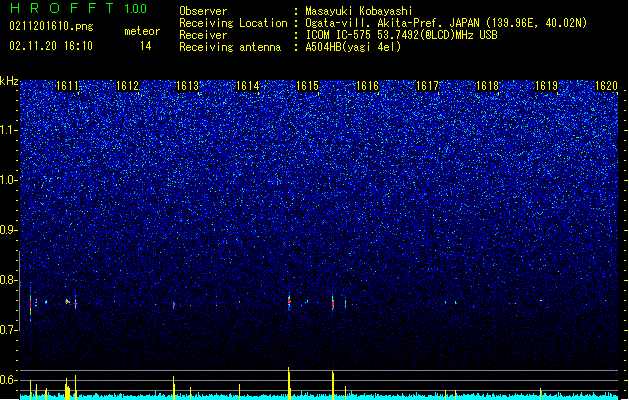Select the version number 1.0.0

(x=136, y=8)
